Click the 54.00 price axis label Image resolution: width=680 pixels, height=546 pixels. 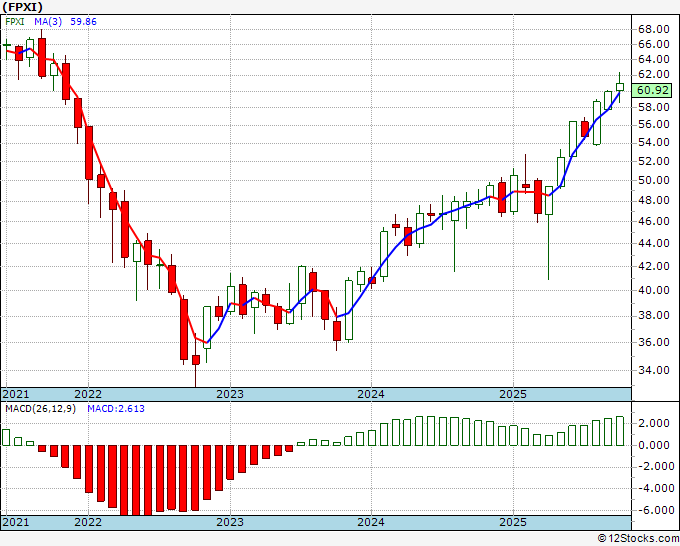(654, 143)
